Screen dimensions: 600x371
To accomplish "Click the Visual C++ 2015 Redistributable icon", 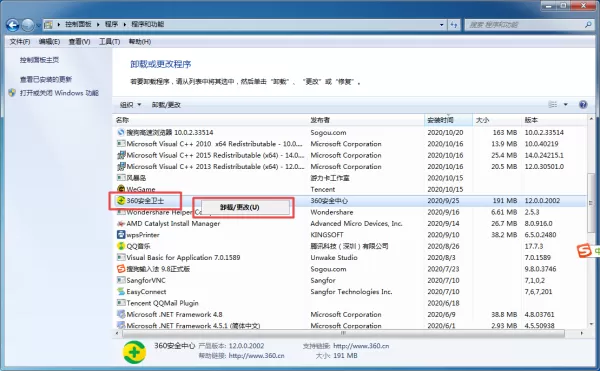I will tap(121, 155).
